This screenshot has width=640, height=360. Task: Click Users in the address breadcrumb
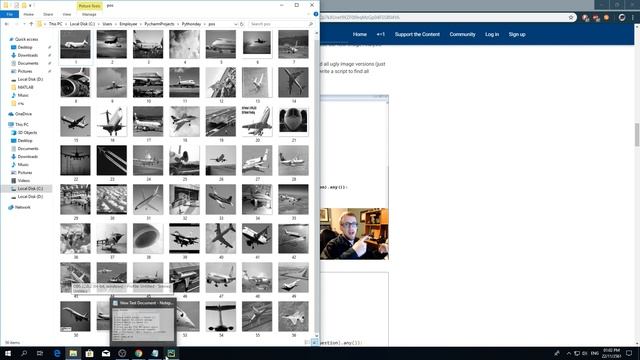click(x=107, y=24)
